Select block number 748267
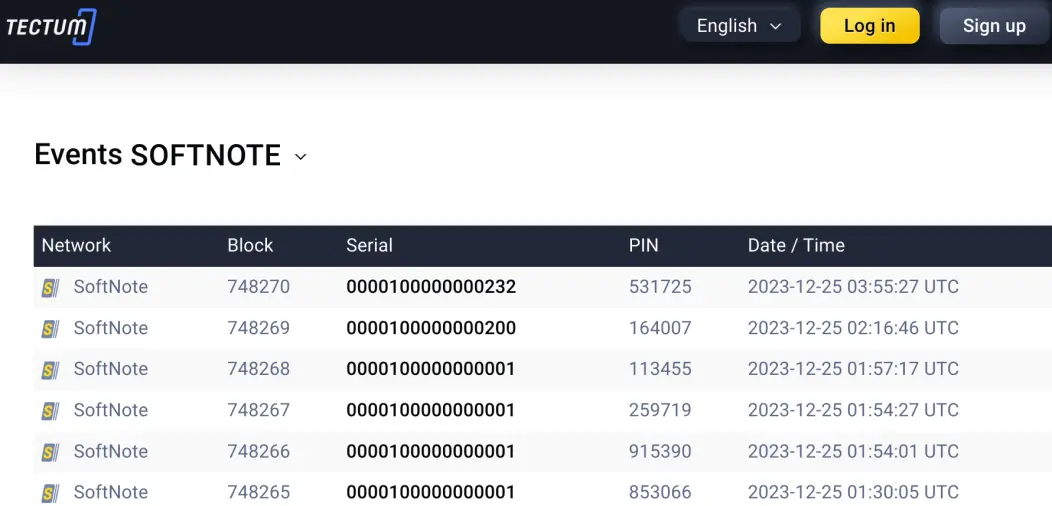 [258, 410]
